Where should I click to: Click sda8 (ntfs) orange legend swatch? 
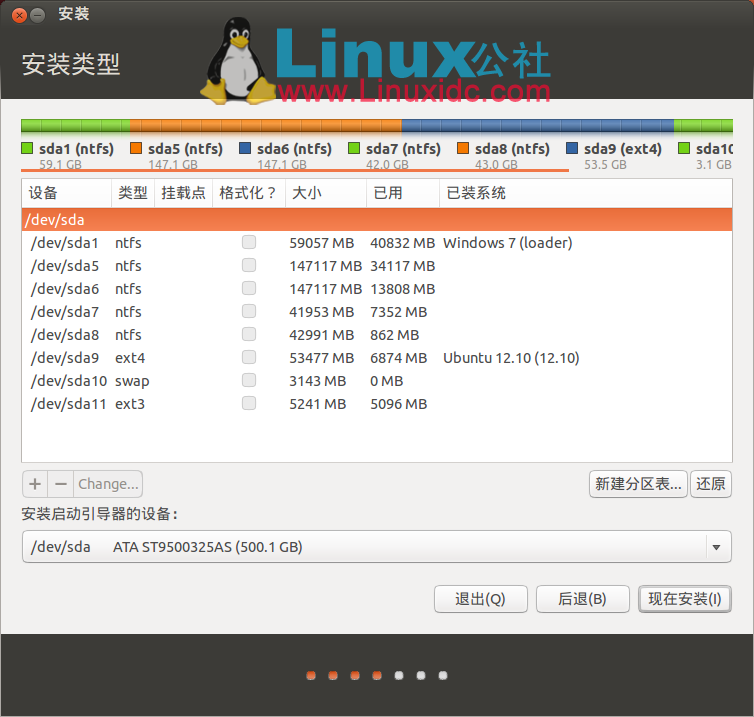coord(463,148)
